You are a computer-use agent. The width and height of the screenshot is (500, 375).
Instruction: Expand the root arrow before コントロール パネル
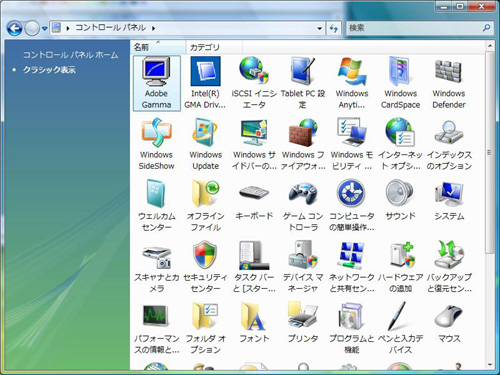(68, 28)
